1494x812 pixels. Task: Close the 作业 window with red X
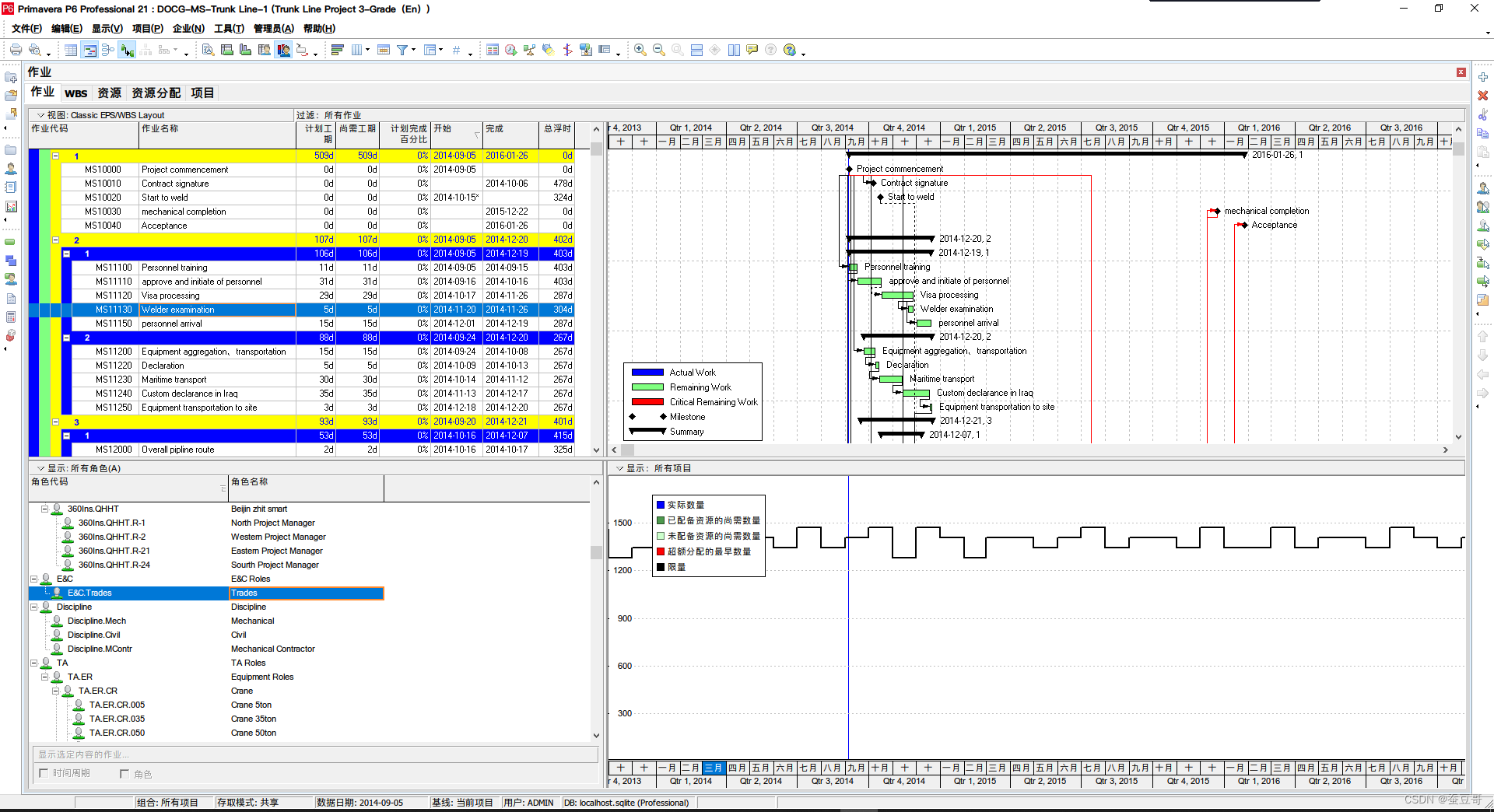1461,72
